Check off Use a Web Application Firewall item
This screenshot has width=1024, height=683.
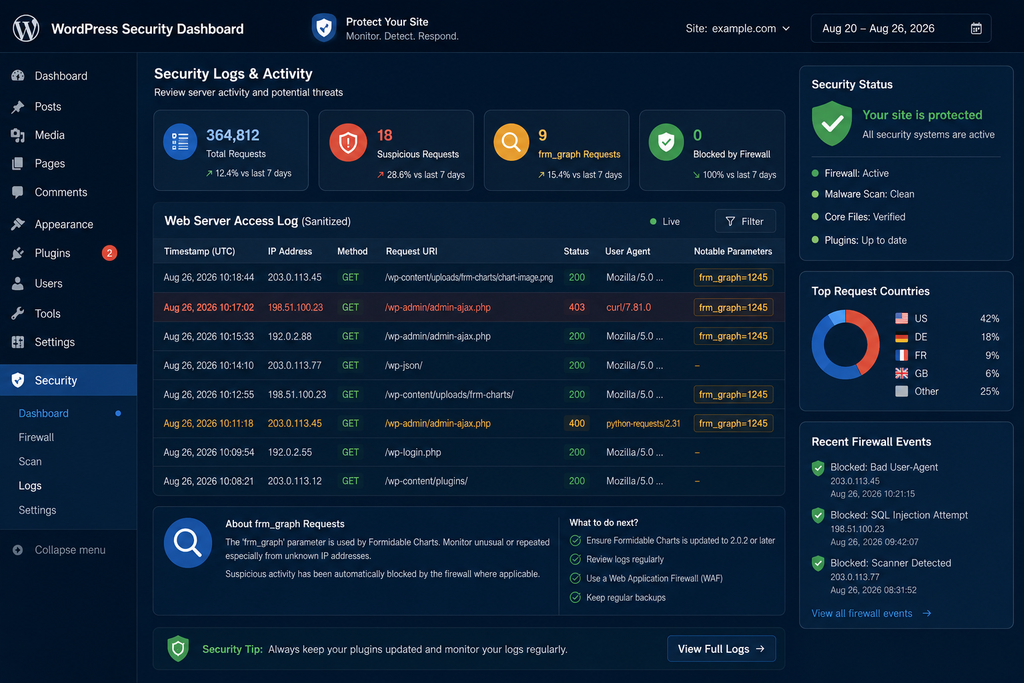point(575,579)
